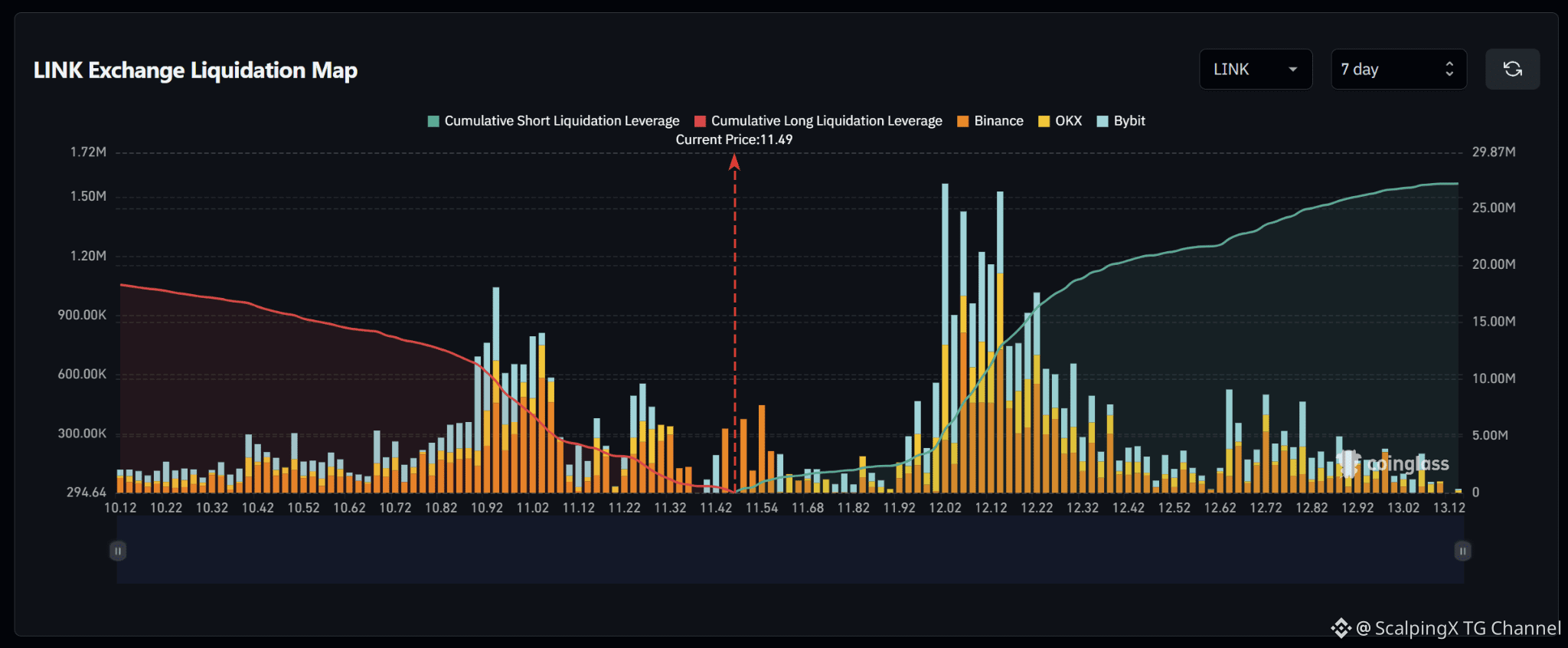The image size is (1568, 648).
Task: Click the 11.42 x-axis price label
Action: point(716,508)
